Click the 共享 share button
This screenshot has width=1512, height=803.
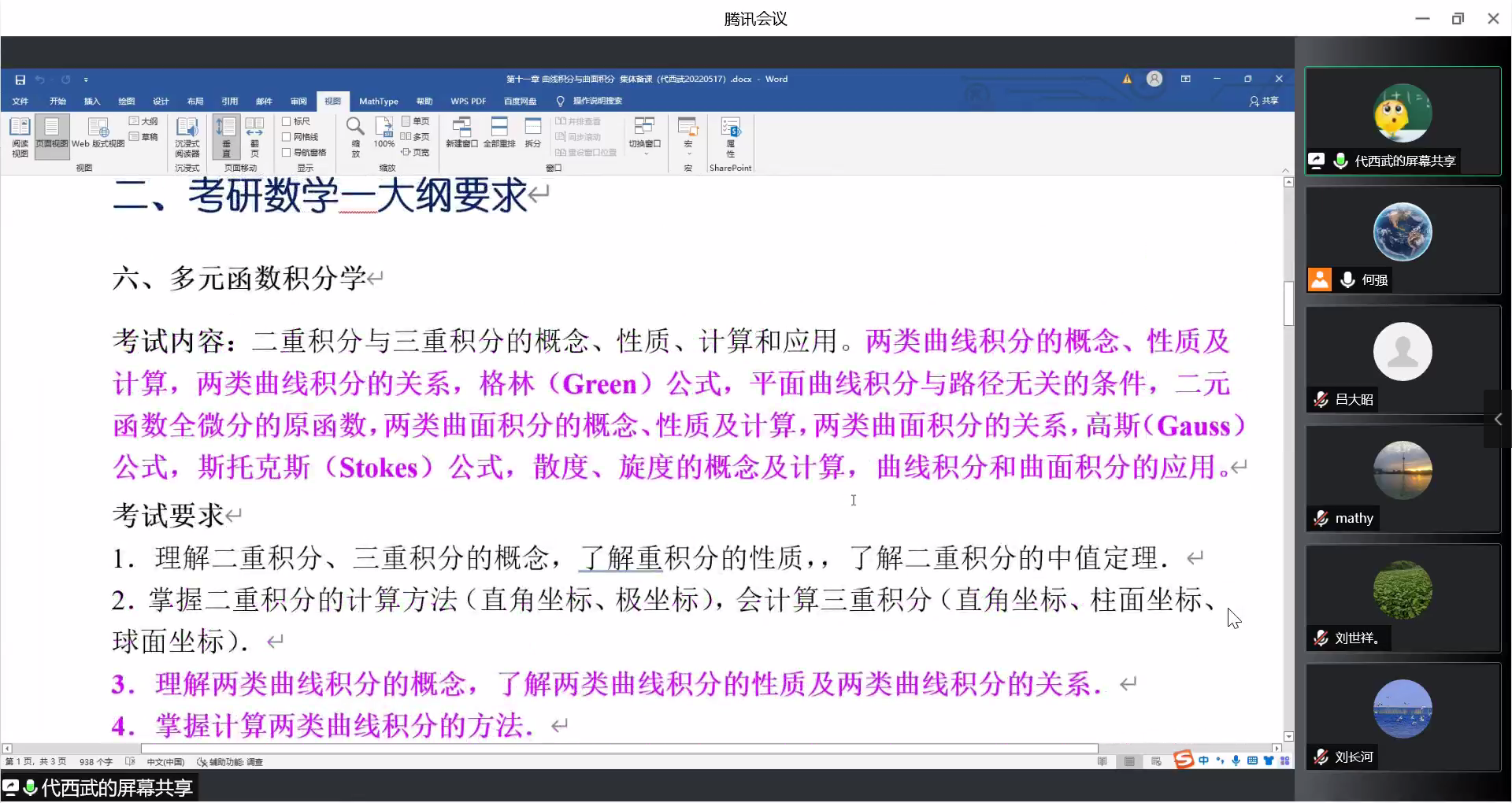tap(1264, 101)
